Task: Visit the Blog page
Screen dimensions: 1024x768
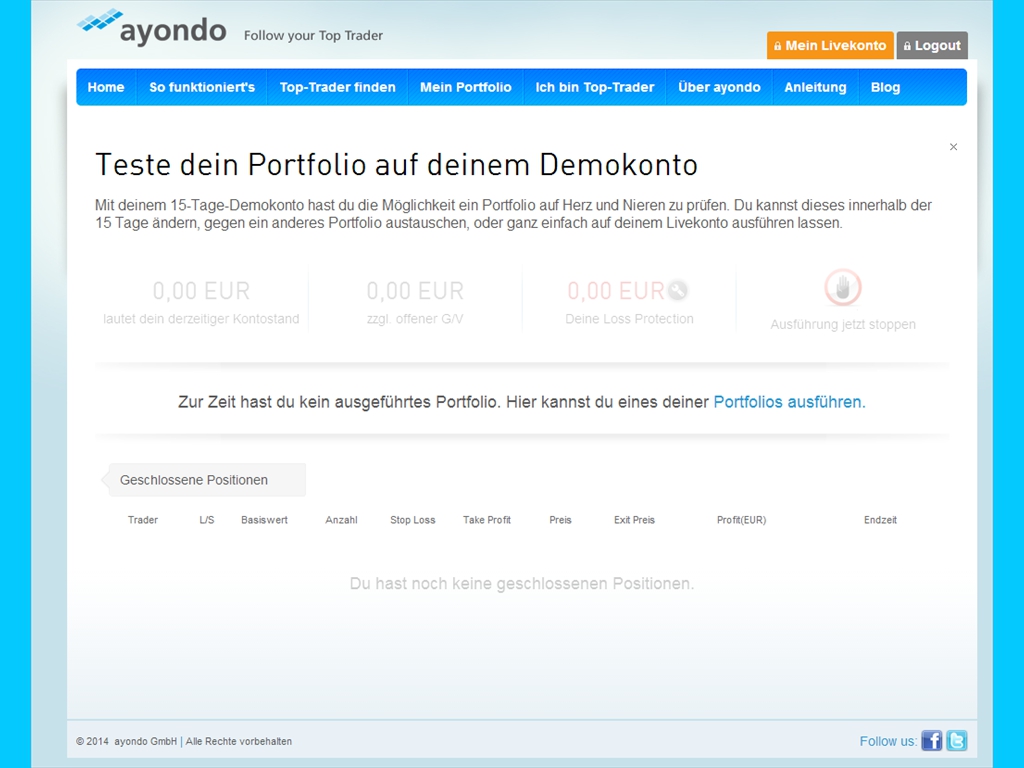Action: [x=885, y=87]
